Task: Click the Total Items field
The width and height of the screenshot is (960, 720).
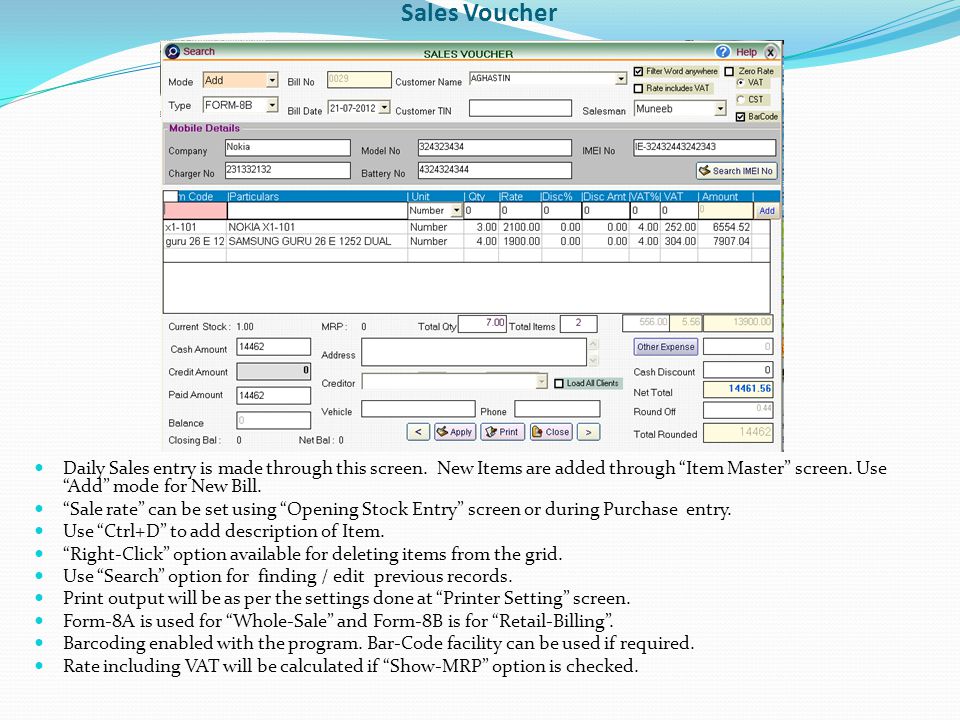Action: coord(578,323)
